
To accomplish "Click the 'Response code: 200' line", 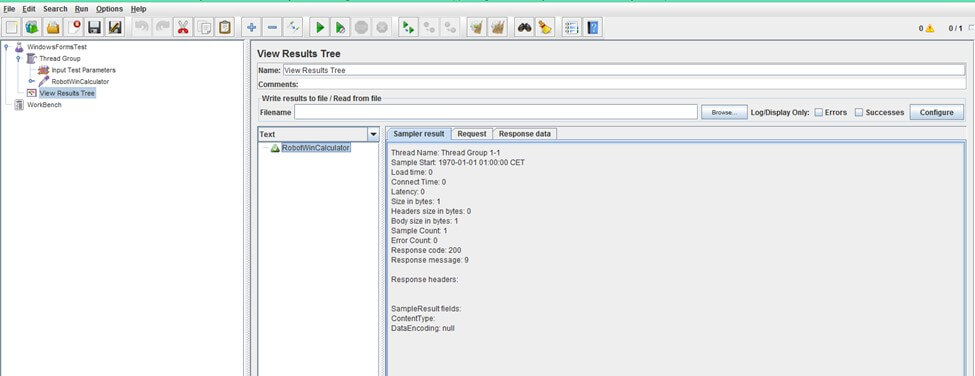I will (x=426, y=250).
